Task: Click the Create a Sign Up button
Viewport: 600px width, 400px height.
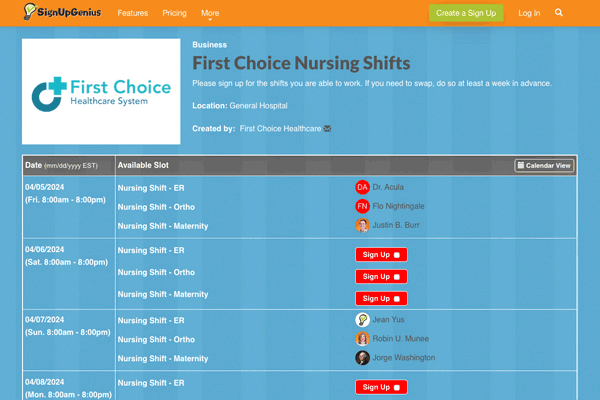Action: (466, 13)
